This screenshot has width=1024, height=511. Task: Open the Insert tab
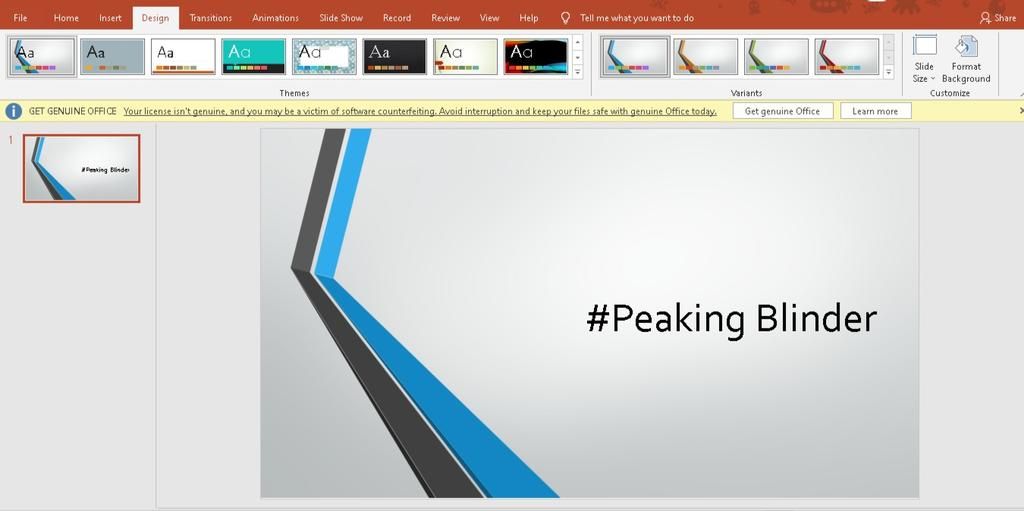[110, 18]
